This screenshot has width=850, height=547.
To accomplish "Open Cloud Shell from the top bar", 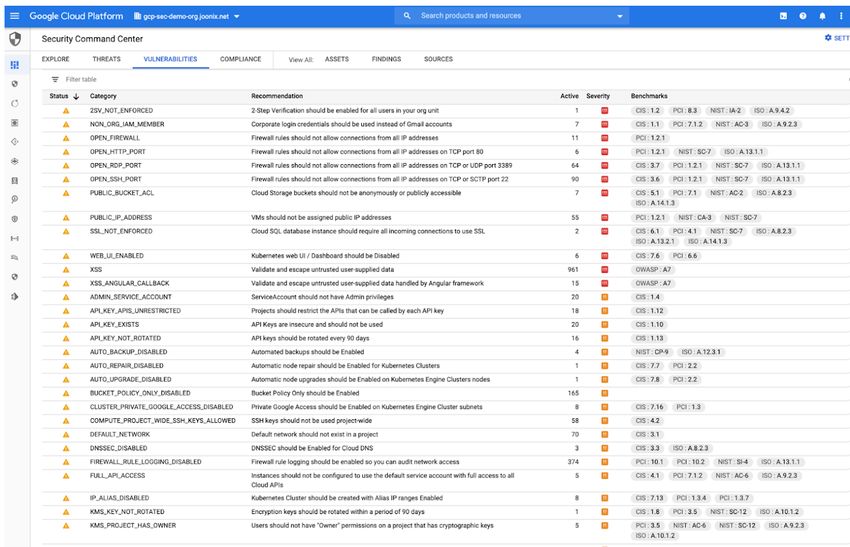I will coord(783,16).
